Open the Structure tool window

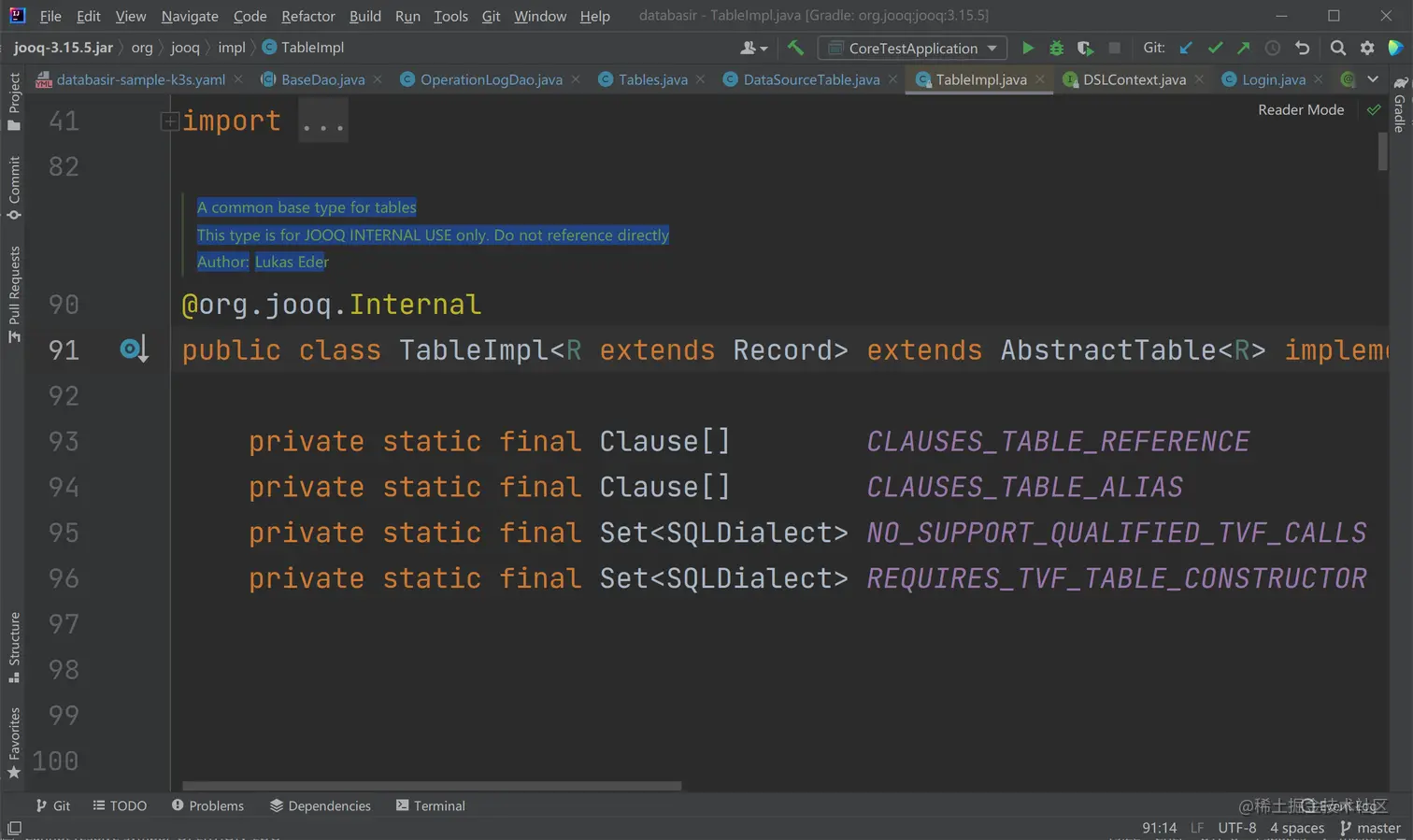pyautogui.click(x=14, y=647)
